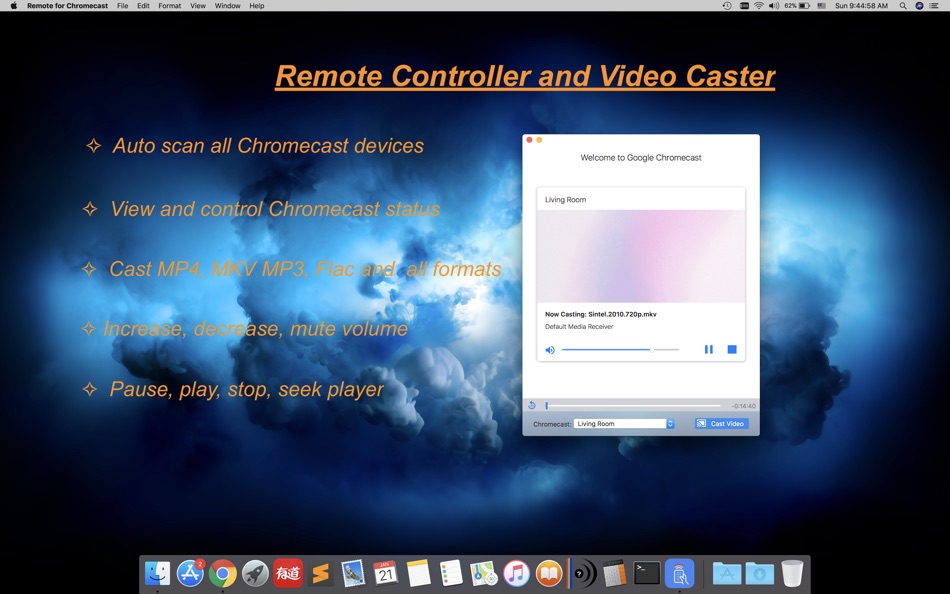The image size is (950, 594).
Task: Open Calculator in the Dock
Action: pyautogui.click(x=614, y=573)
